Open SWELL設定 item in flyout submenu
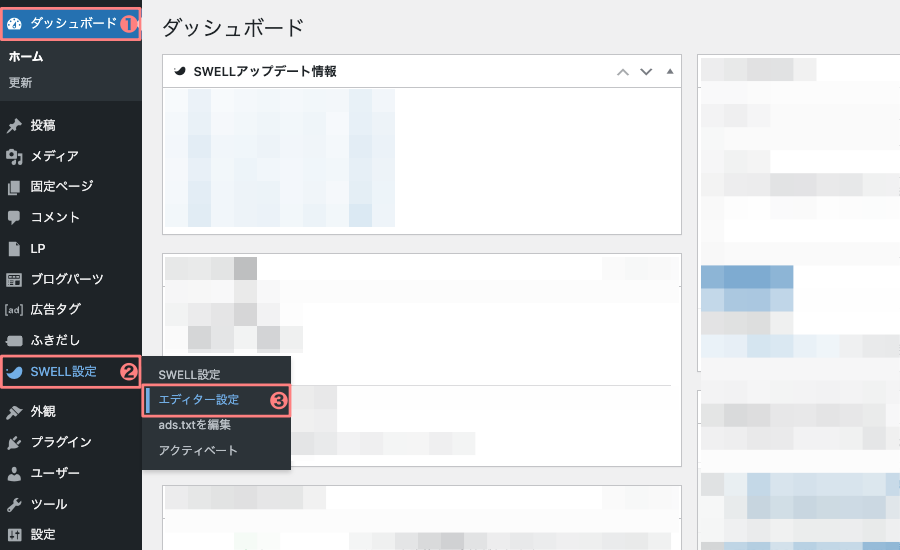900x550 pixels. tap(189, 375)
